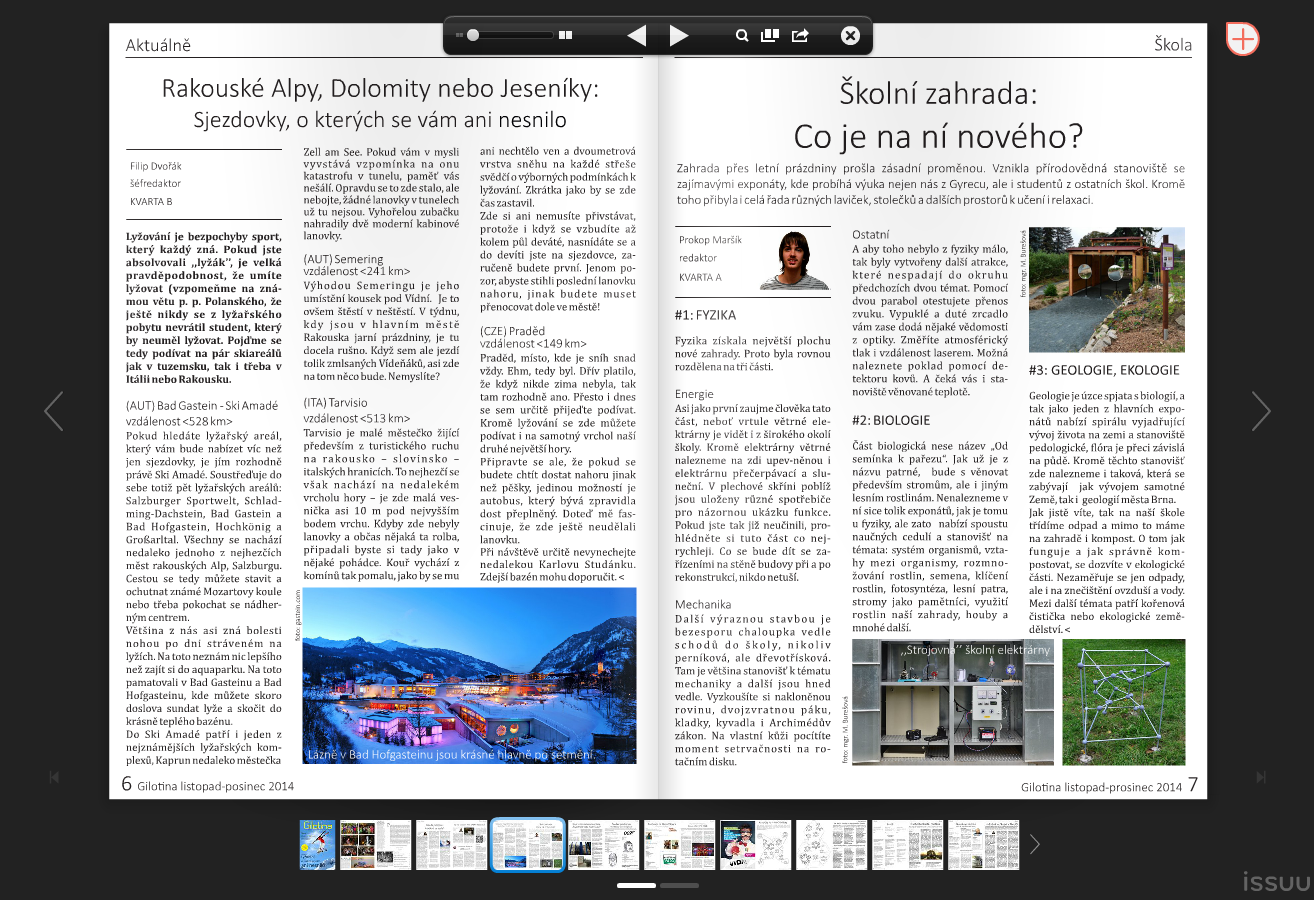Click the track of the zoom slider
Screen dimensions: 1314x900
[x=512, y=35]
